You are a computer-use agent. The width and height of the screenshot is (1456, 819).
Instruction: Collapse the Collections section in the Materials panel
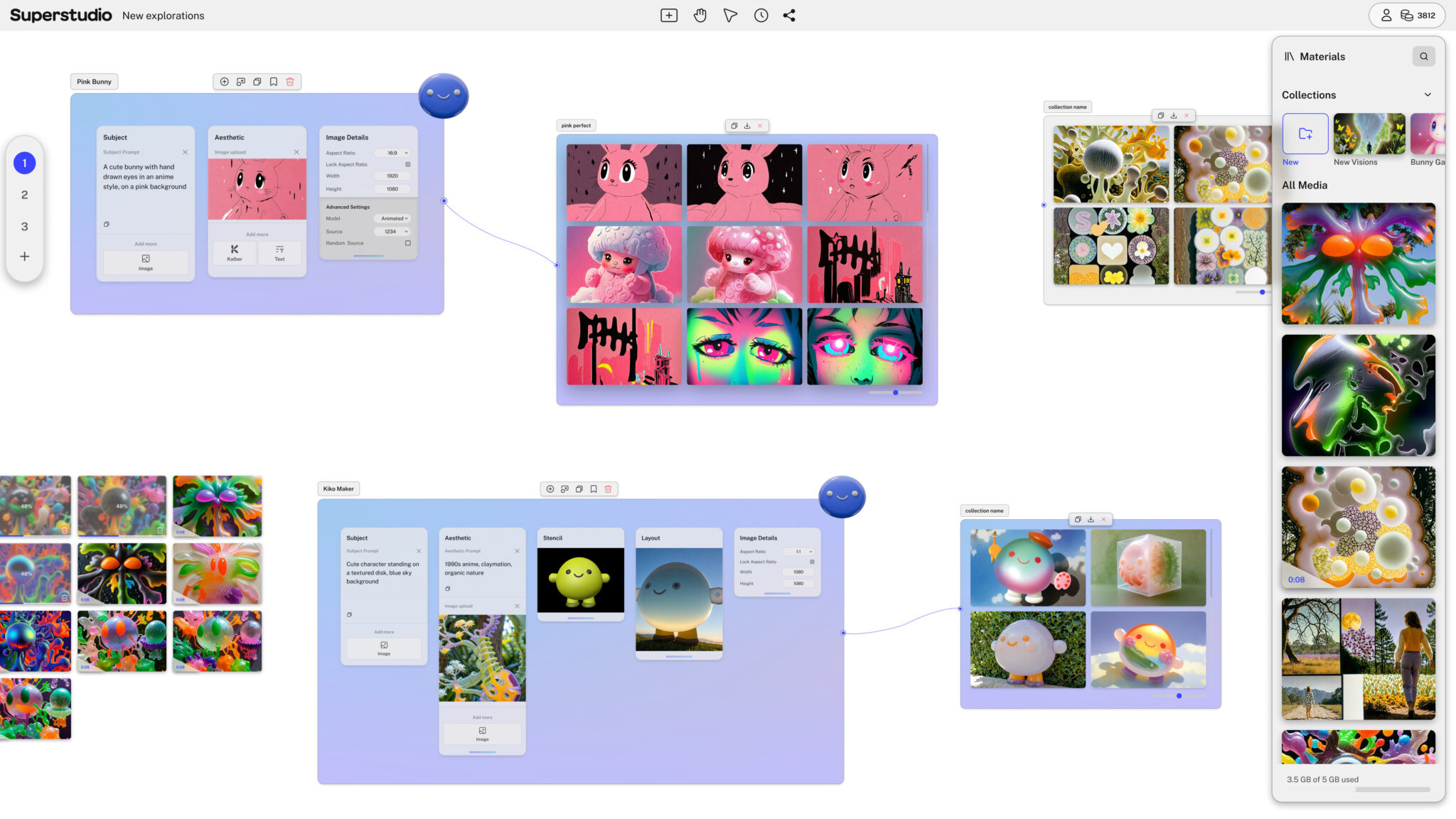pyautogui.click(x=1430, y=95)
